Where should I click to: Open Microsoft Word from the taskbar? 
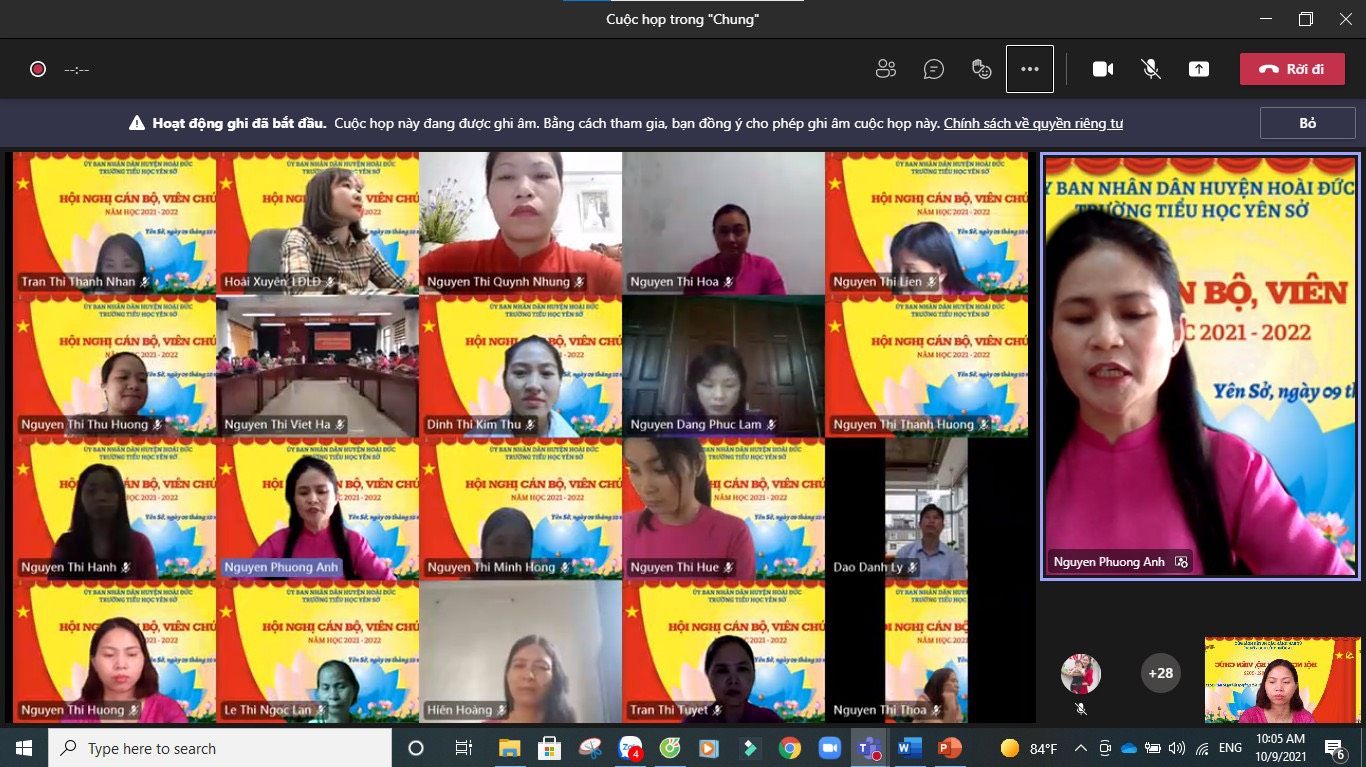pyautogui.click(x=909, y=748)
